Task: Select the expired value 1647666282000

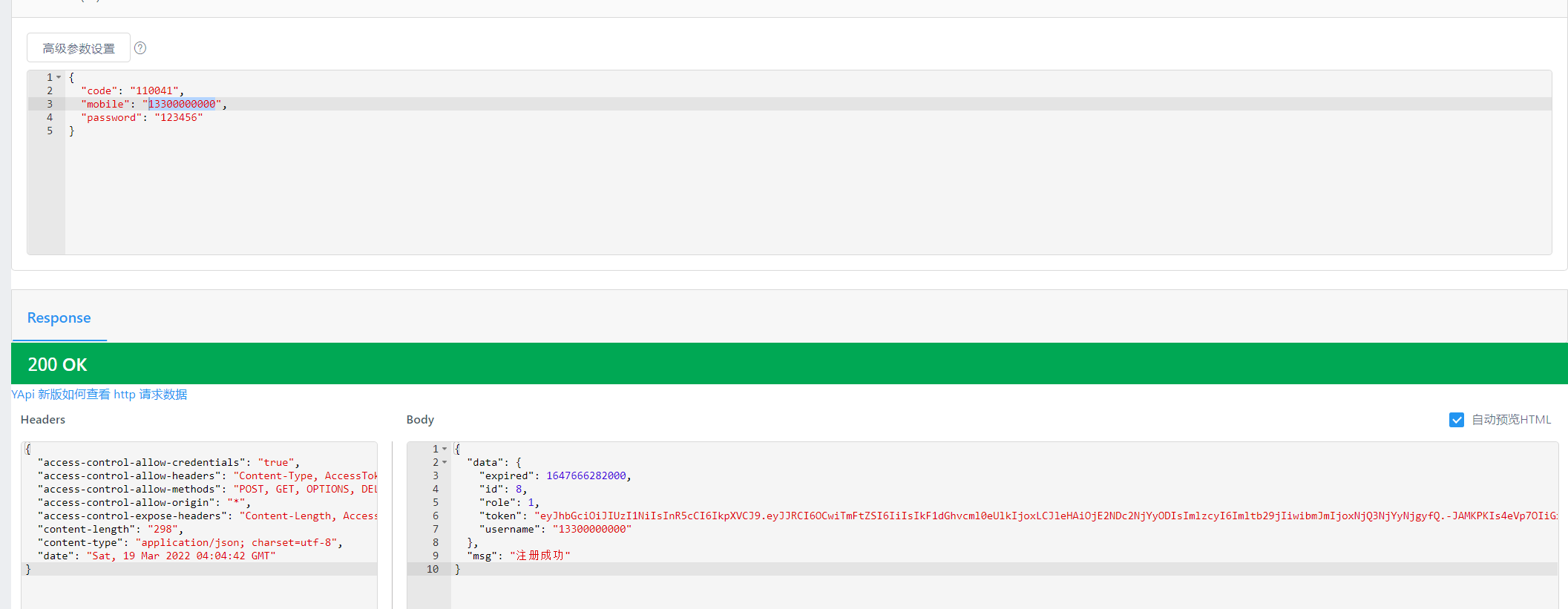Action: [586, 475]
